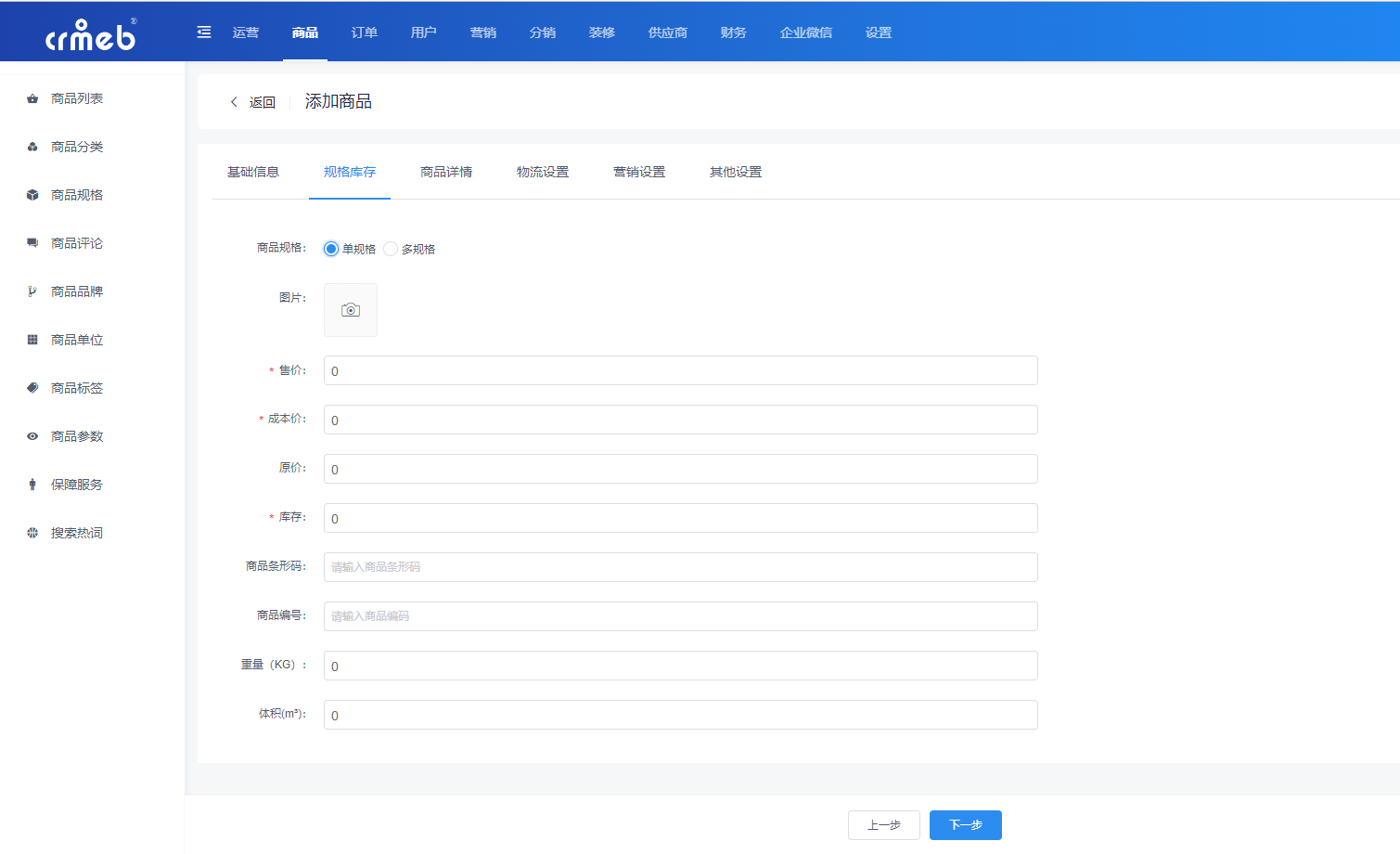Open 商品列表 via its basket icon

coord(32,98)
